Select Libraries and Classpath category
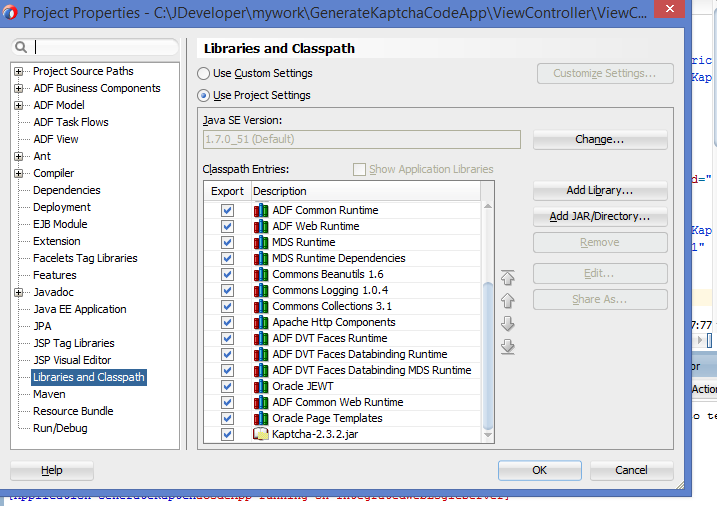The width and height of the screenshot is (717, 506). (89, 377)
